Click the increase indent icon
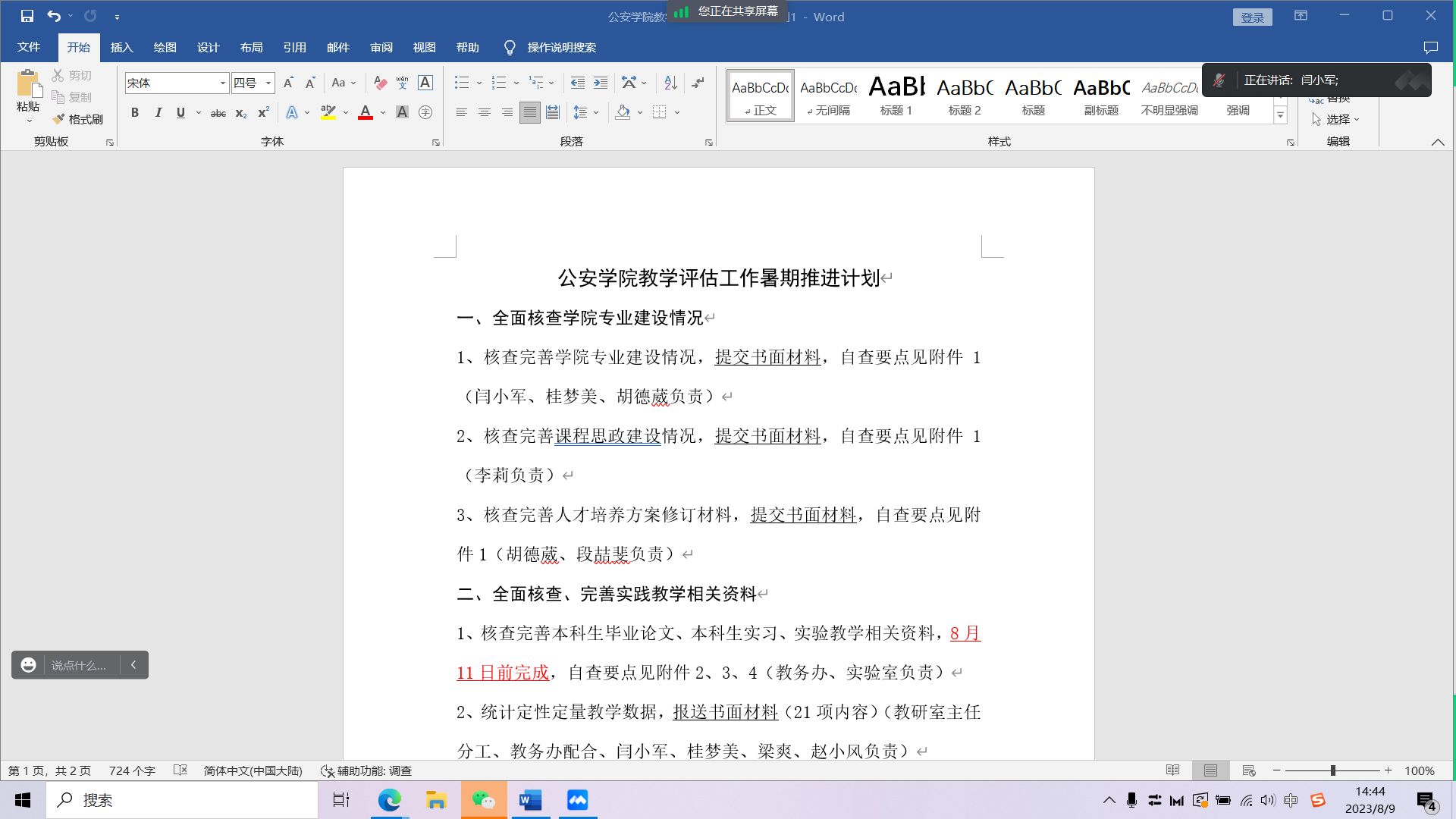 [x=601, y=83]
